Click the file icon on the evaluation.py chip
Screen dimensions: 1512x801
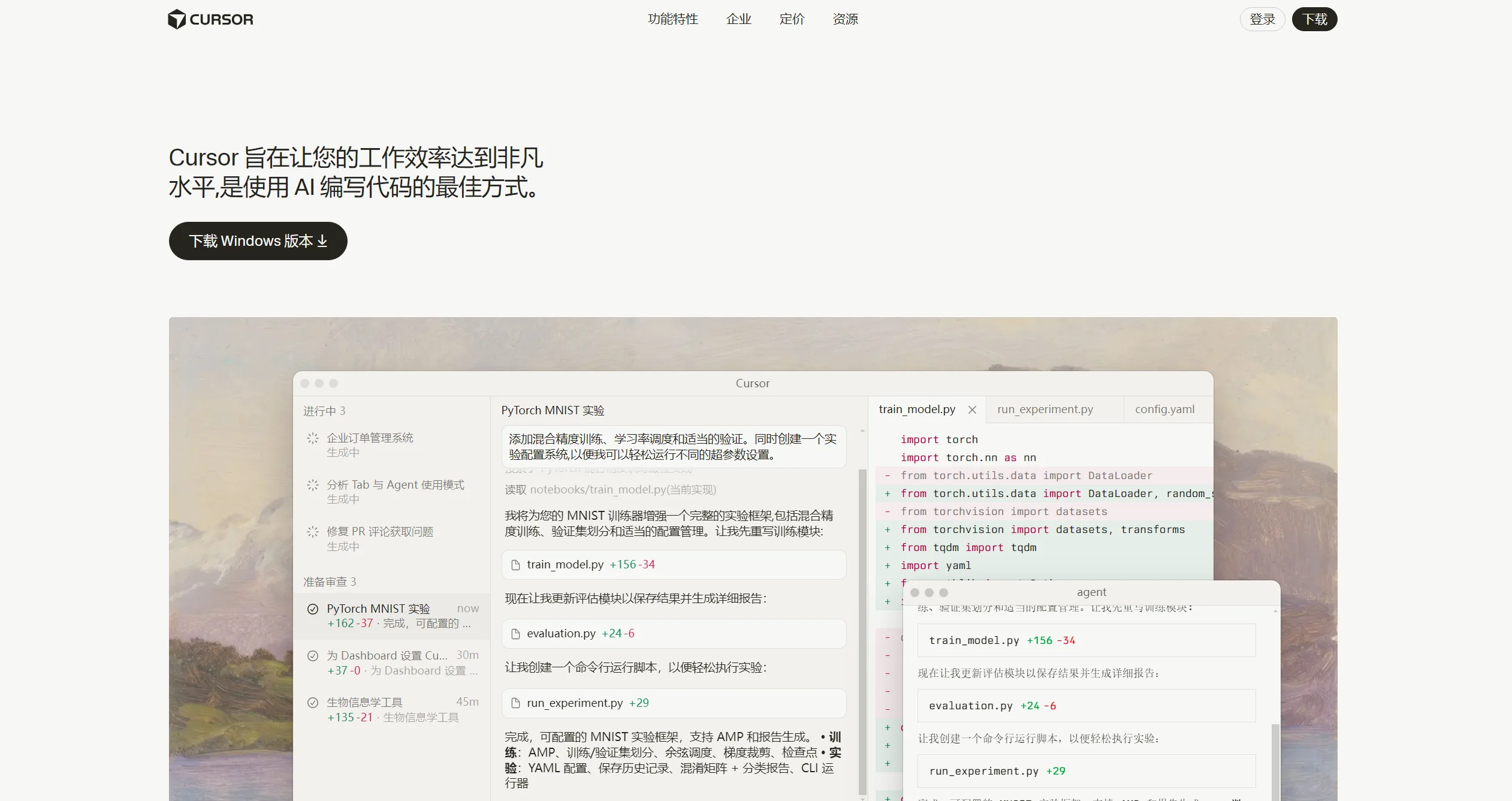515,633
